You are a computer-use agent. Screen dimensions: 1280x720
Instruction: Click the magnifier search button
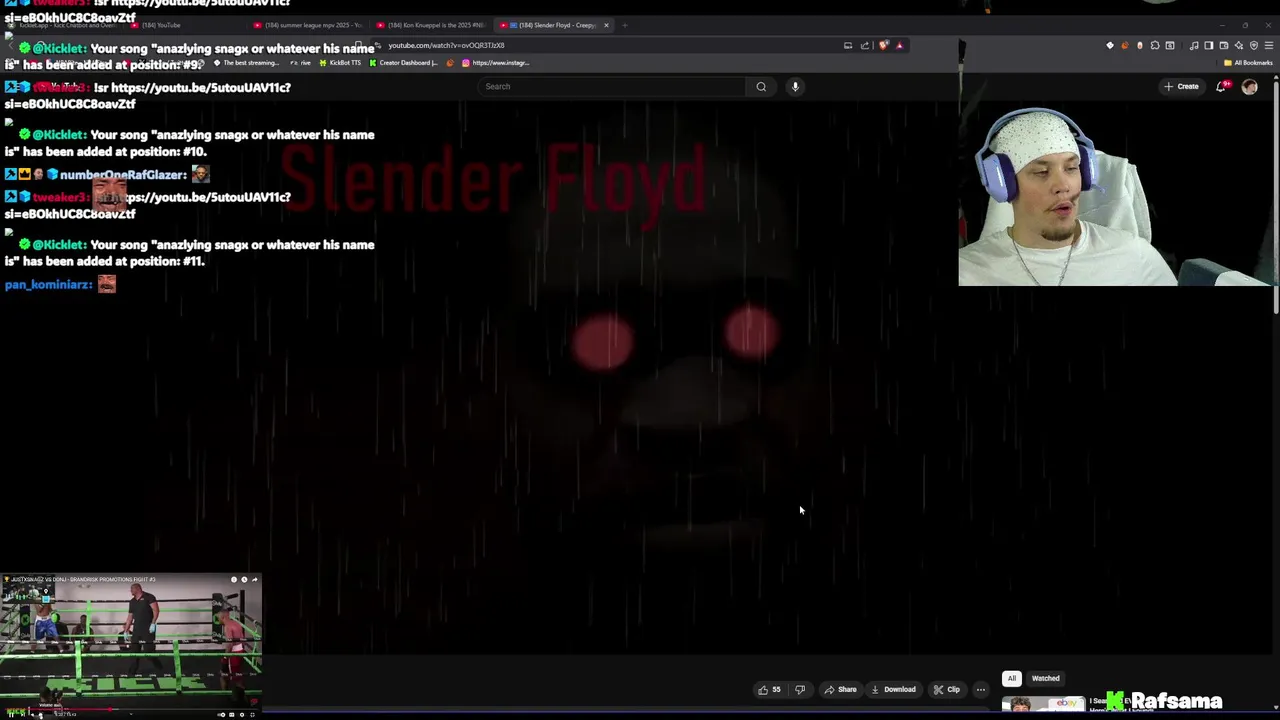pos(761,86)
